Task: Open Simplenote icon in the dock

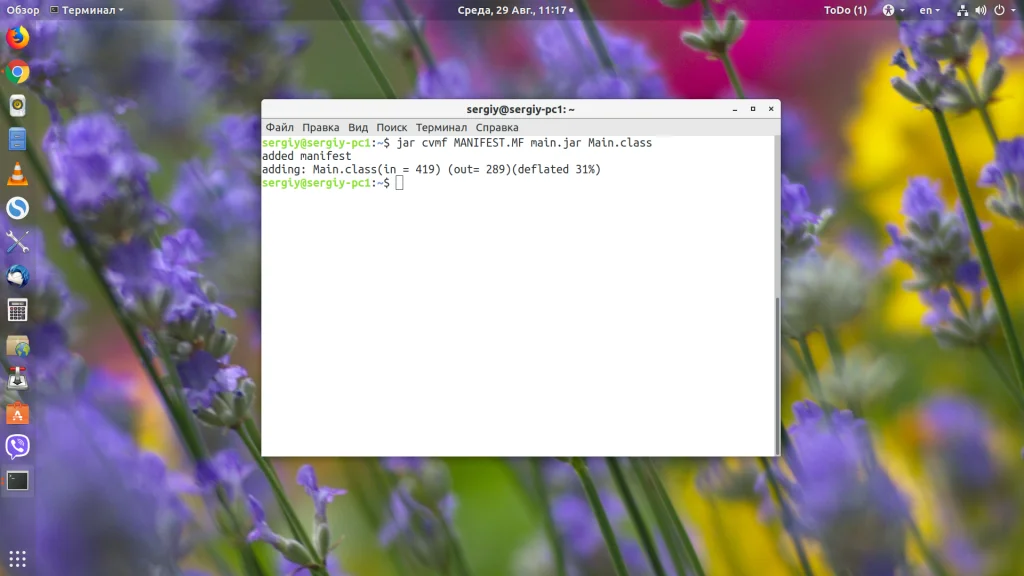Action: pyautogui.click(x=18, y=208)
